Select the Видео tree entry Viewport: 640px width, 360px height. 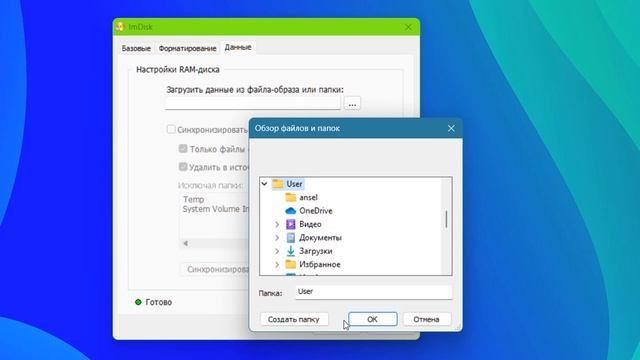tap(310, 224)
